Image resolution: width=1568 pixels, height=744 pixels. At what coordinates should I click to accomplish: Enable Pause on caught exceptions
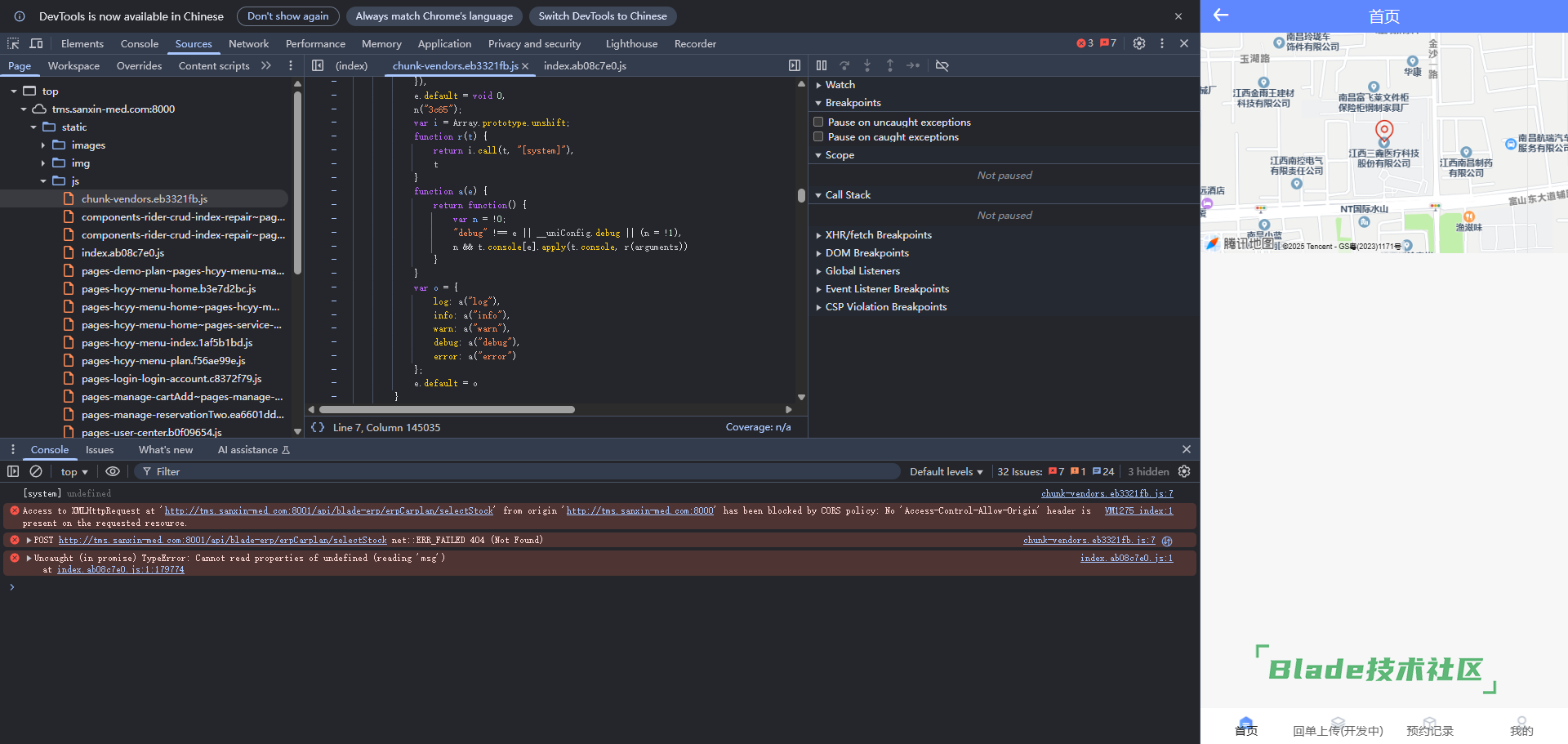pos(818,137)
